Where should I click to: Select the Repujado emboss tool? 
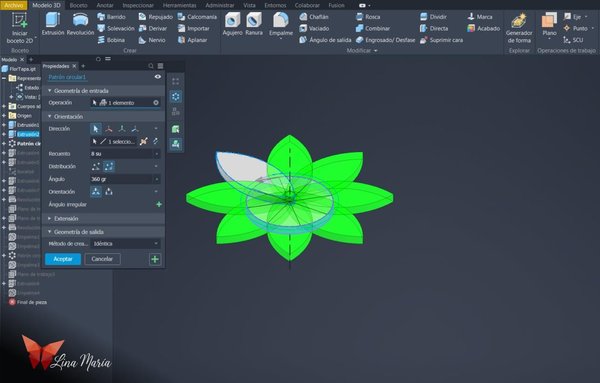coord(156,17)
